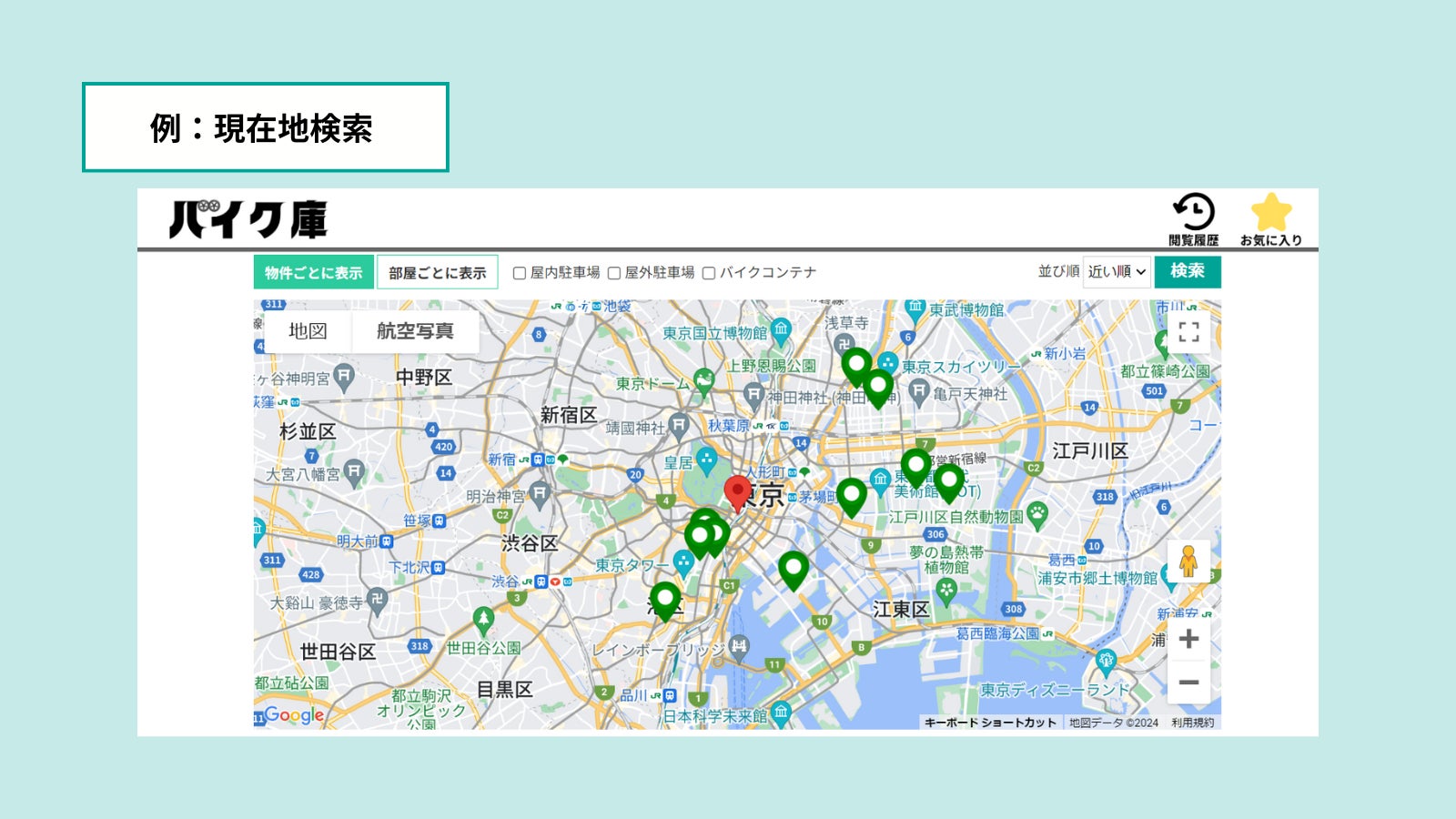Screen dimensions: 1456x819
Task: Click the 葛西臨海公園 label
Action: [x=997, y=633]
